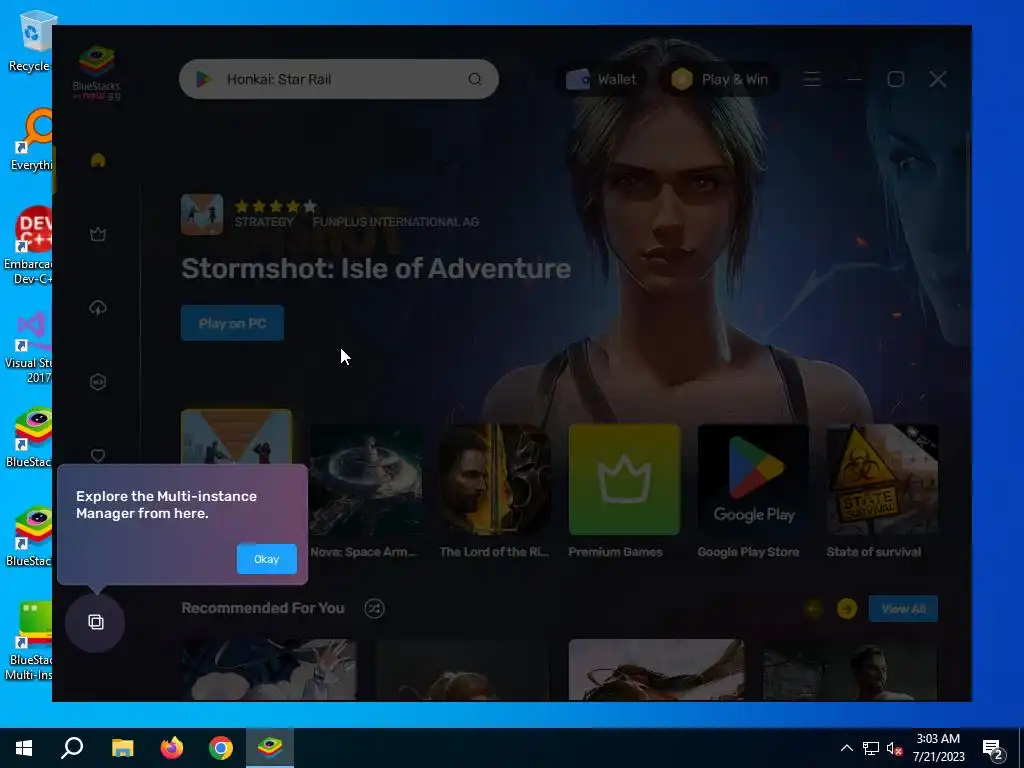Viewport: 1024px width, 768px height.
Task: Click the Okay button in the tooltip
Action: 266,559
